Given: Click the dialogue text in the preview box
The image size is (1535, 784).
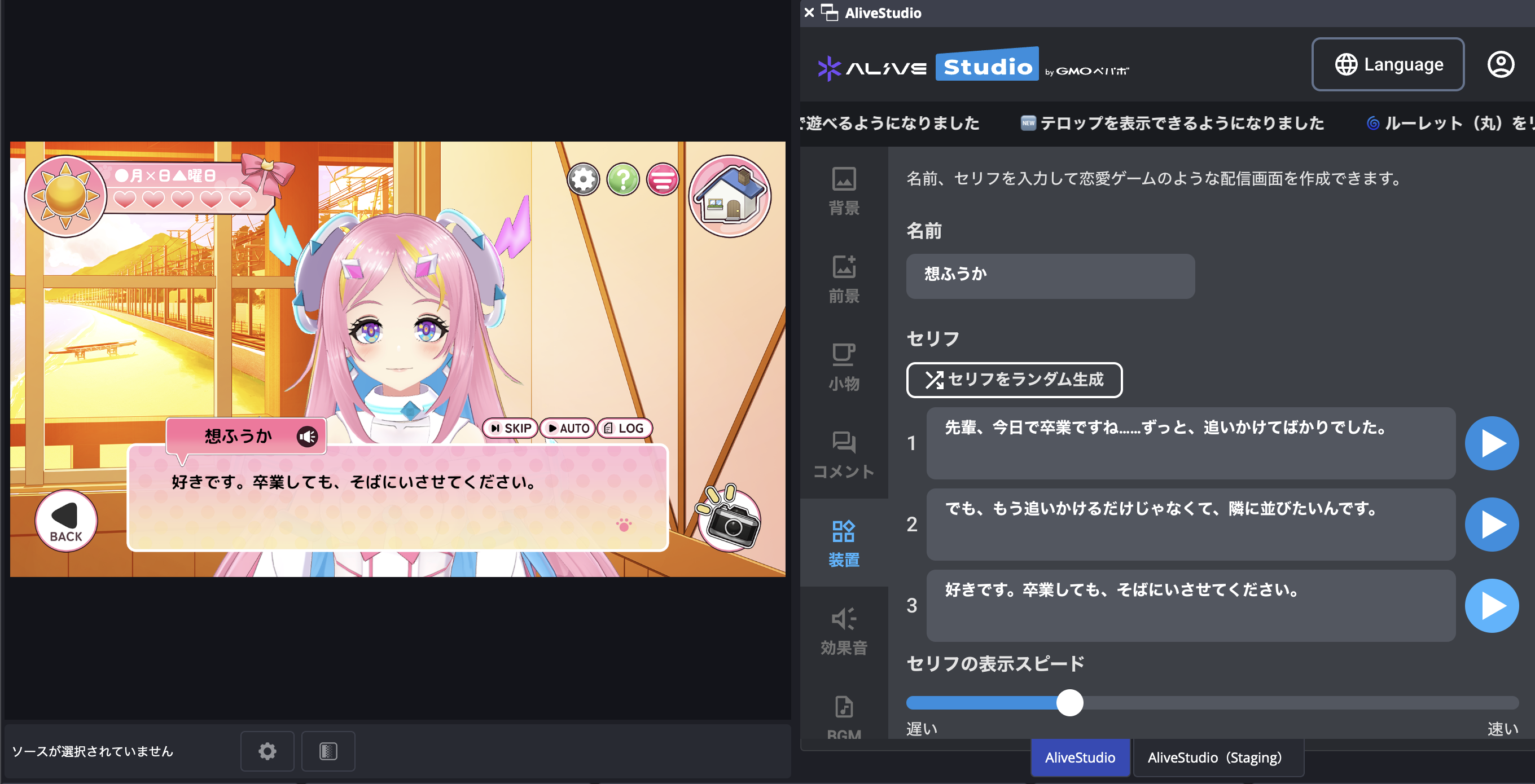Looking at the screenshot, I should pyautogui.click(x=355, y=482).
